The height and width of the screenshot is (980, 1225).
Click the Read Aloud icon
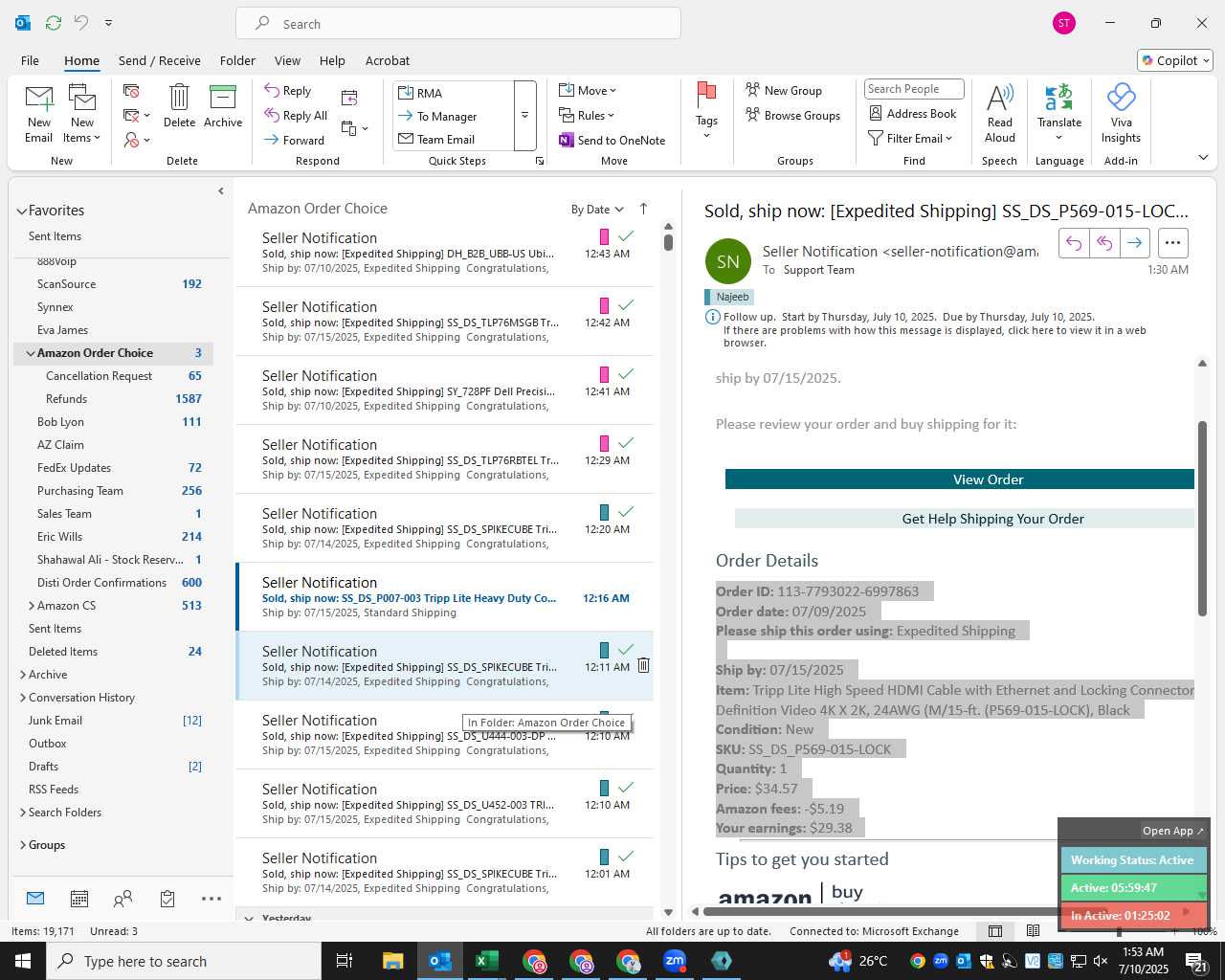tap(999, 113)
